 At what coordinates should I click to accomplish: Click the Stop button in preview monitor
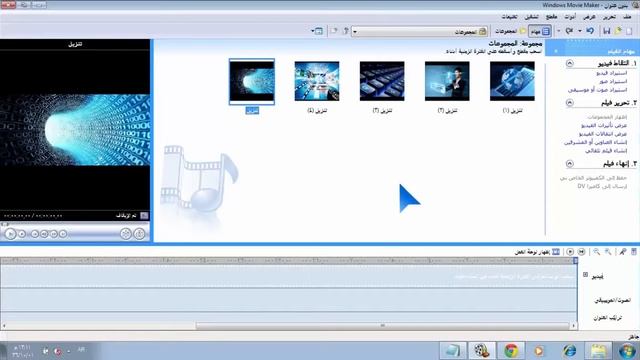click(x=22, y=234)
